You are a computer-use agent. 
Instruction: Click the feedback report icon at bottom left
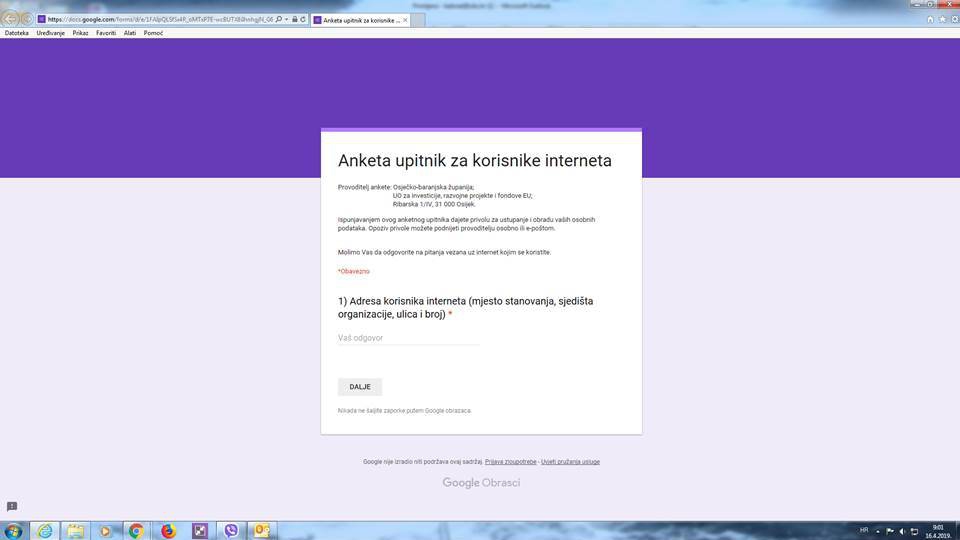tap(12, 506)
